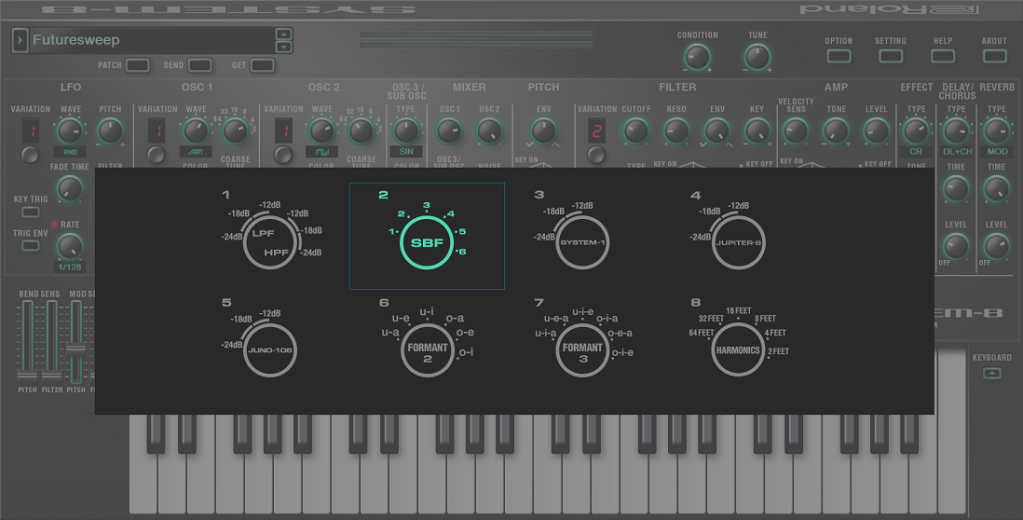Open the OPTION menu
The image size is (1023, 520).
tap(838, 56)
